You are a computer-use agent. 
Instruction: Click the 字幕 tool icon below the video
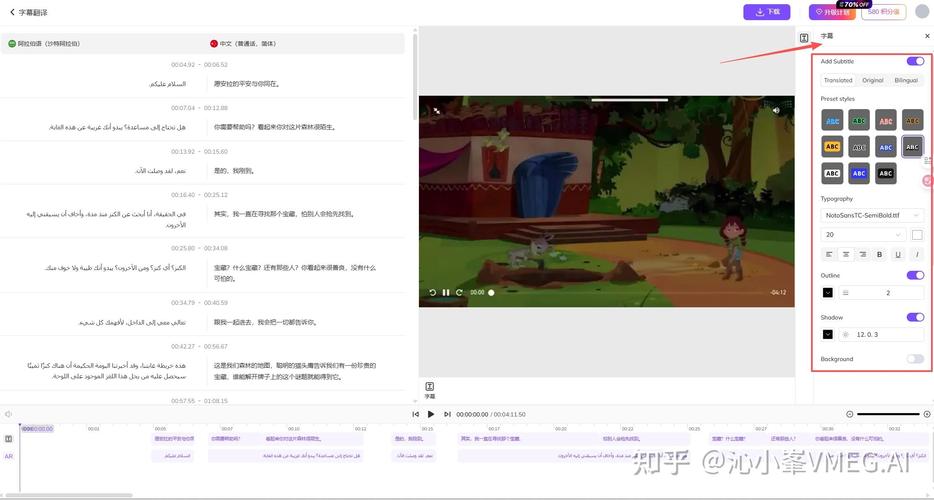point(429,390)
